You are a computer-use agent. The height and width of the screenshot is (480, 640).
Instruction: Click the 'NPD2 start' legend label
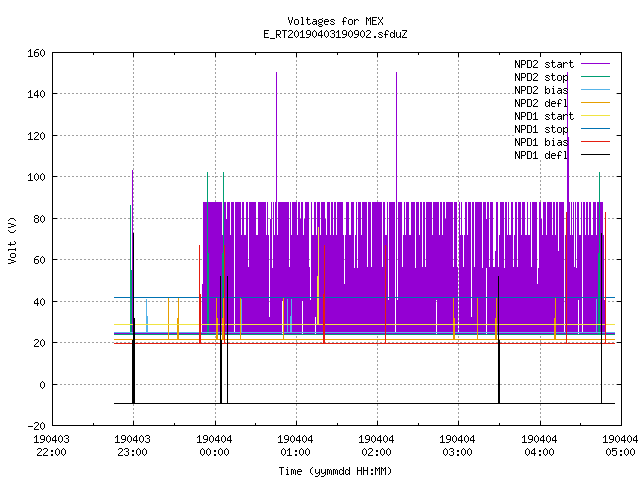(x=544, y=64)
